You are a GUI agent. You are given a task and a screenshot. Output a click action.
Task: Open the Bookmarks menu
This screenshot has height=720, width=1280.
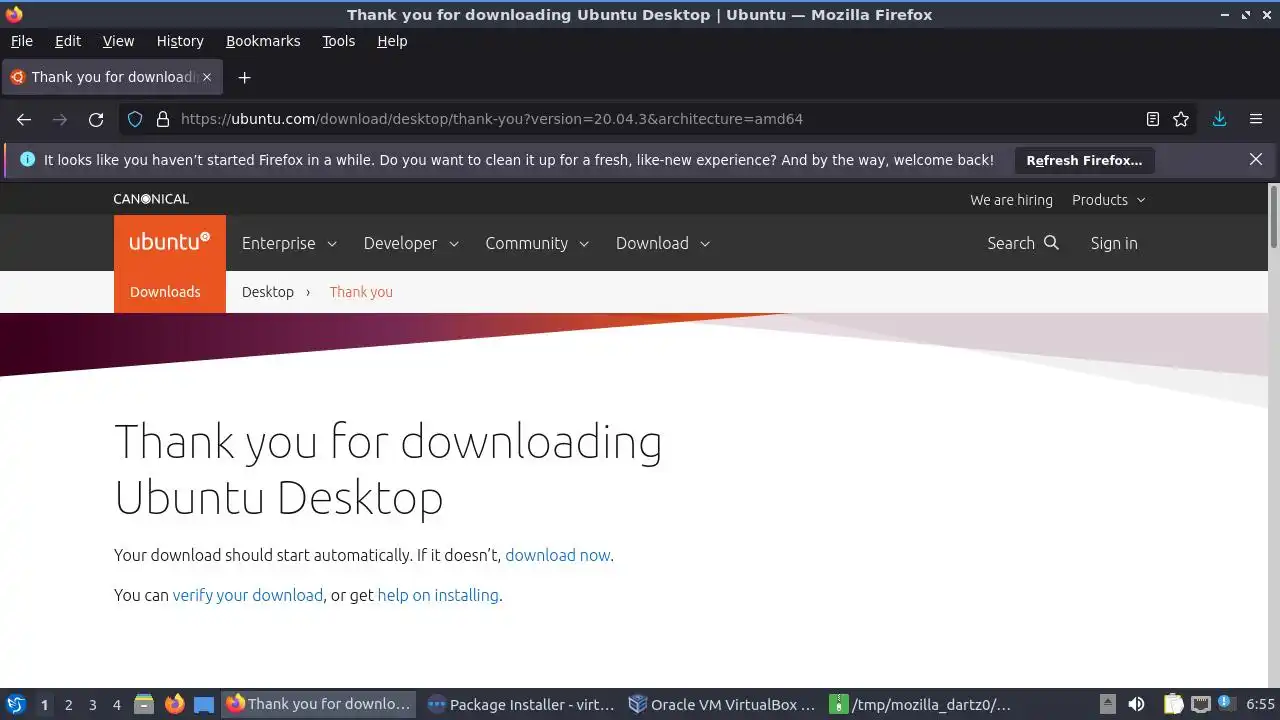(x=263, y=41)
